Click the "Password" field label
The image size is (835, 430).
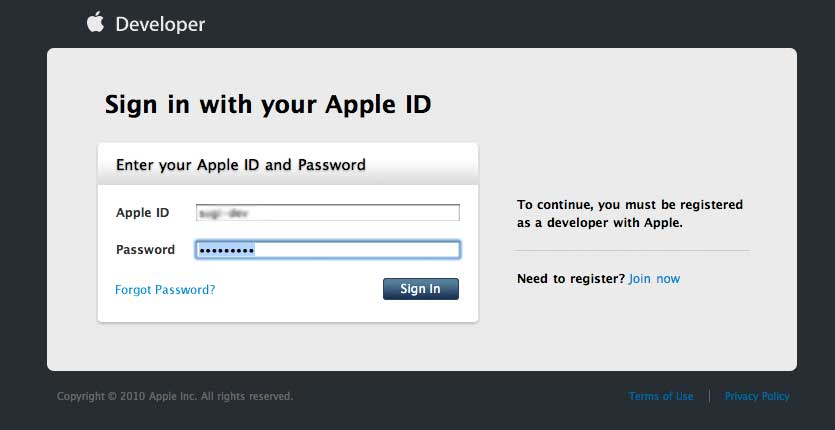(145, 250)
